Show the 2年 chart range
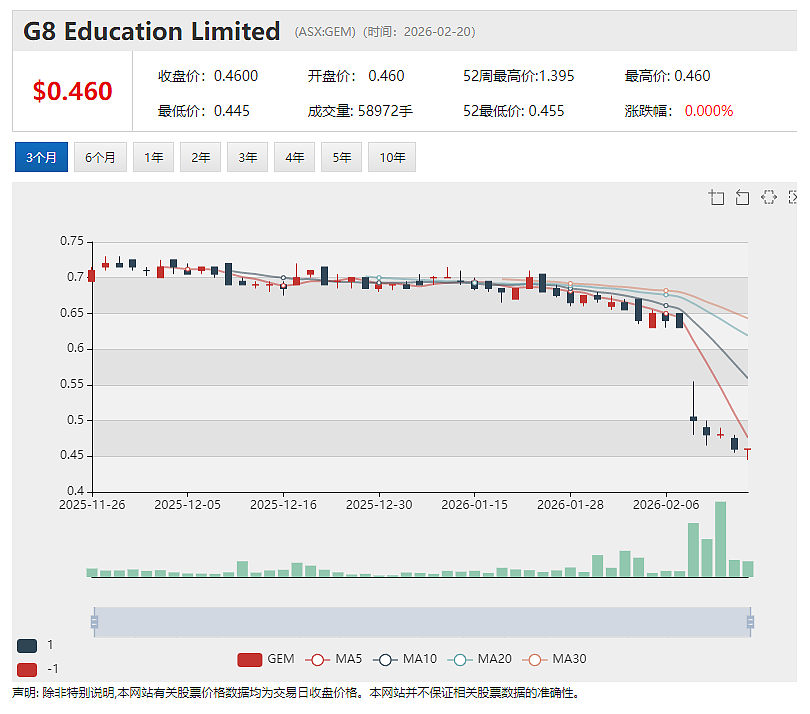810x714 pixels. click(200, 157)
